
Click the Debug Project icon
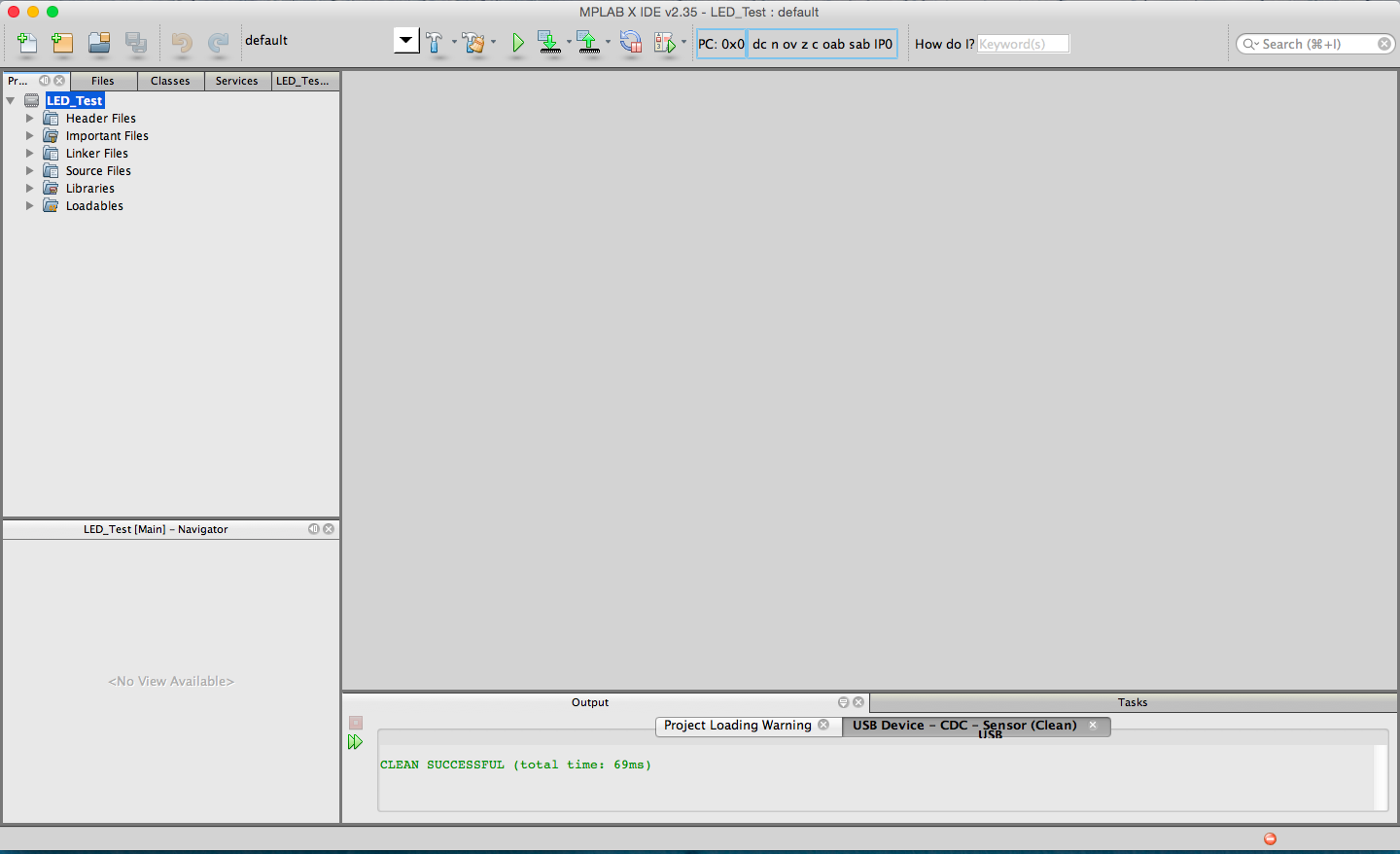tap(665, 43)
